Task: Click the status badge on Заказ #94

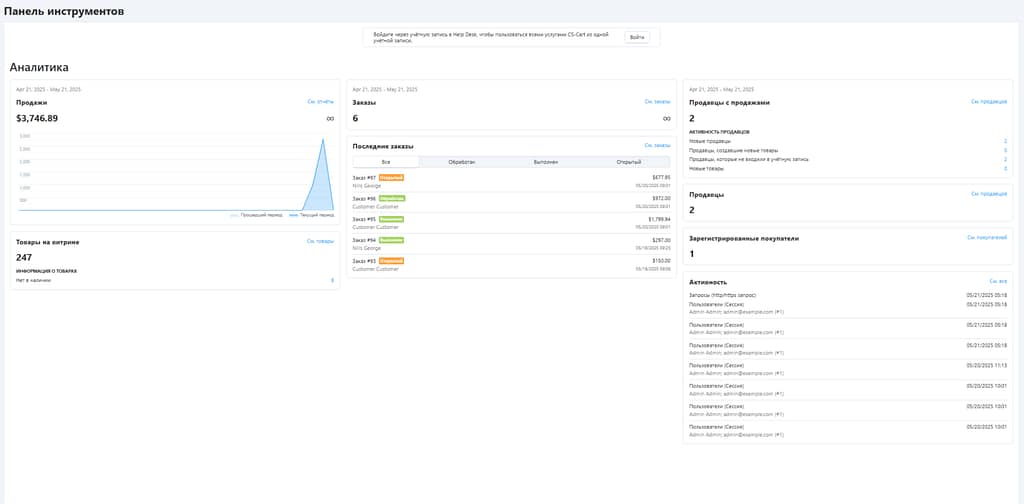Action: (x=392, y=240)
